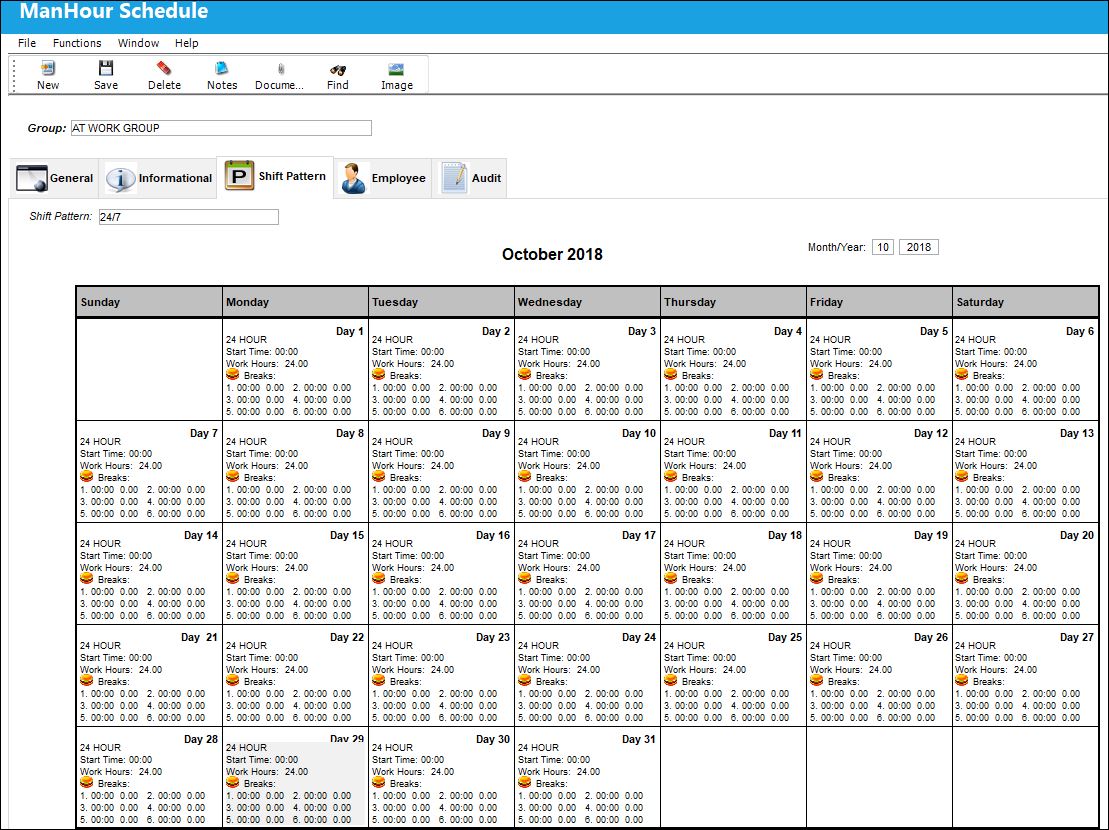The width and height of the screenshot is (1109, 830).
Task: Click the Breaks burger icon on Day 10
Action: (524, 477)
